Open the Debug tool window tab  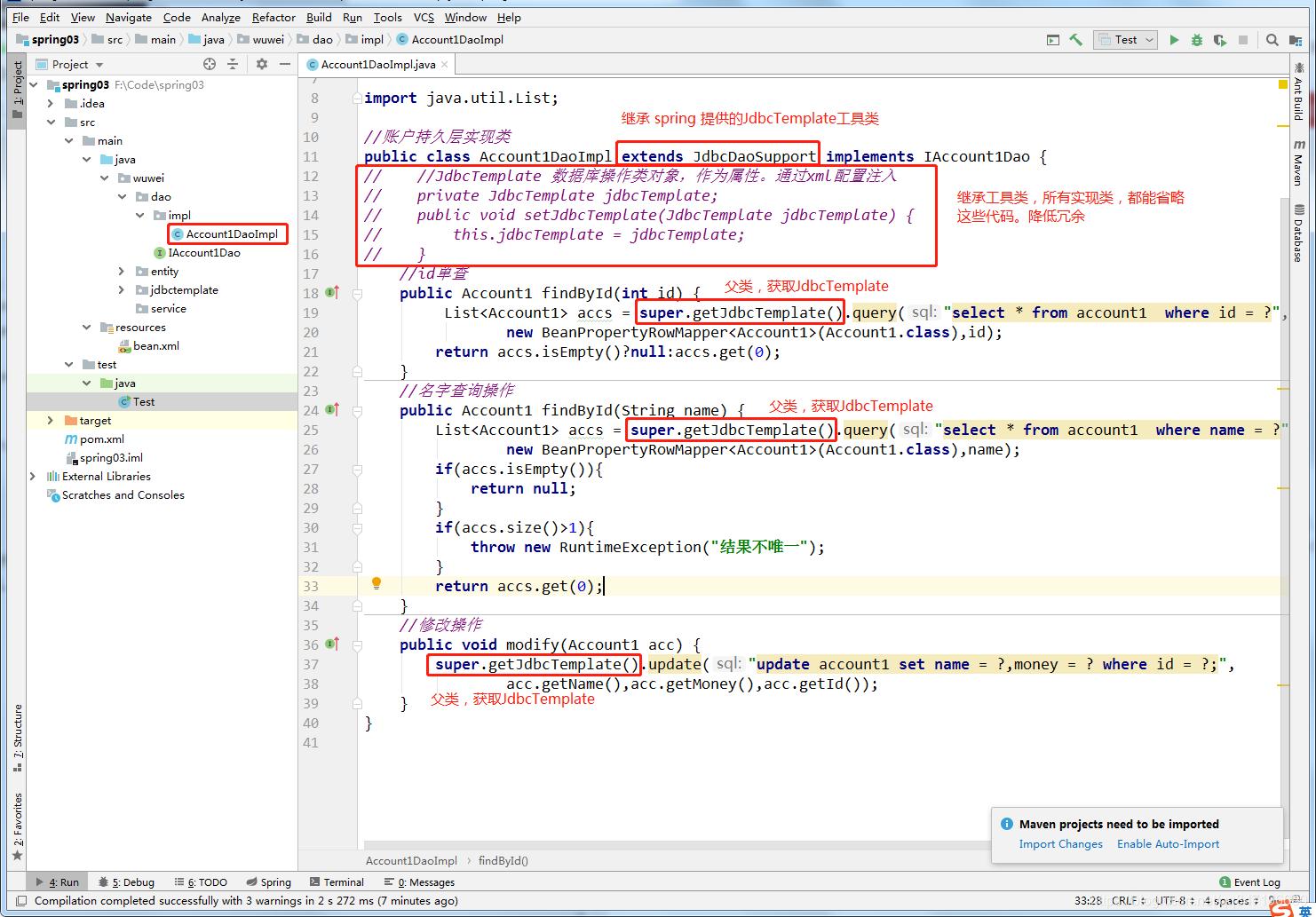coord(126,882)
